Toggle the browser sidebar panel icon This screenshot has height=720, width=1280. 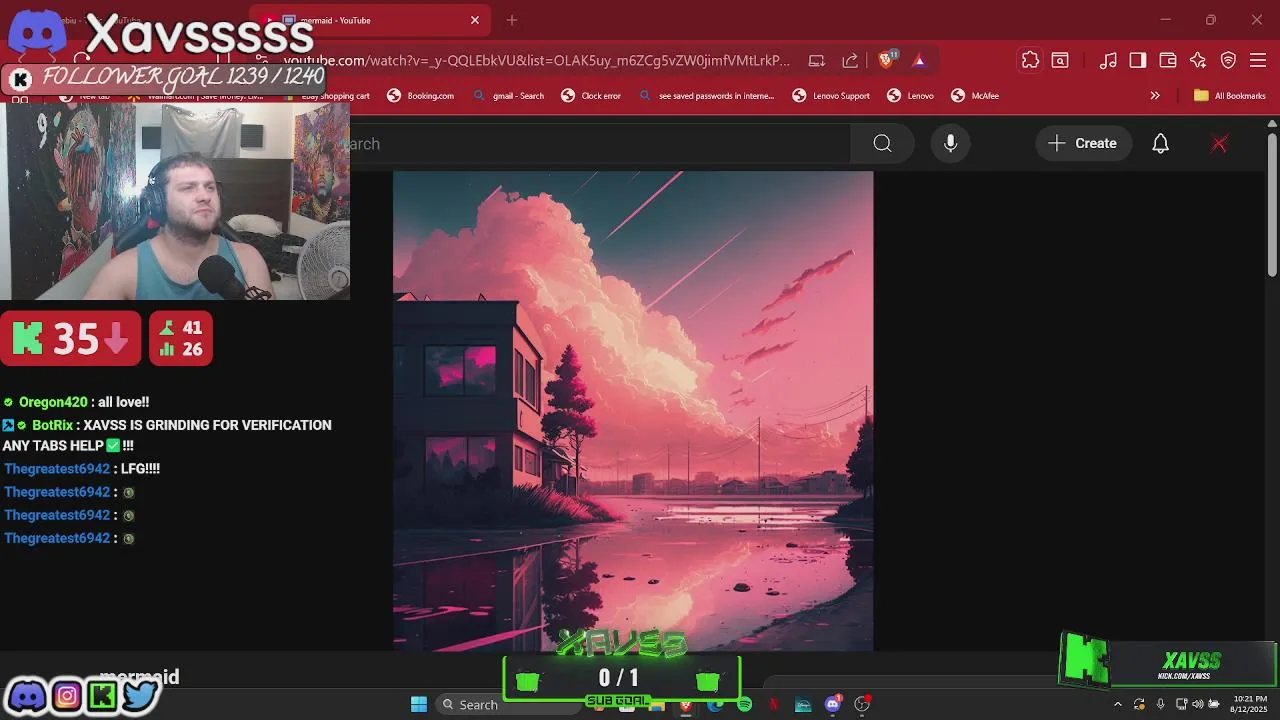click(1138, 60)
